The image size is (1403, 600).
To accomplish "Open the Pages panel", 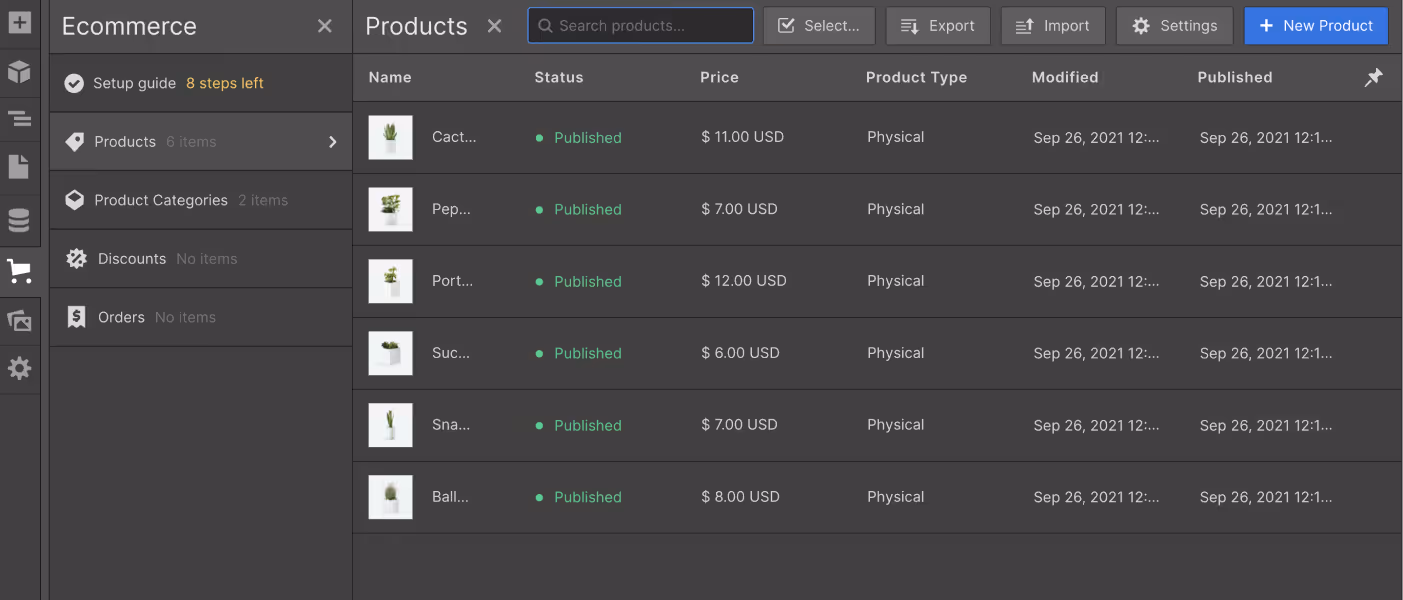I will [20, 167].
